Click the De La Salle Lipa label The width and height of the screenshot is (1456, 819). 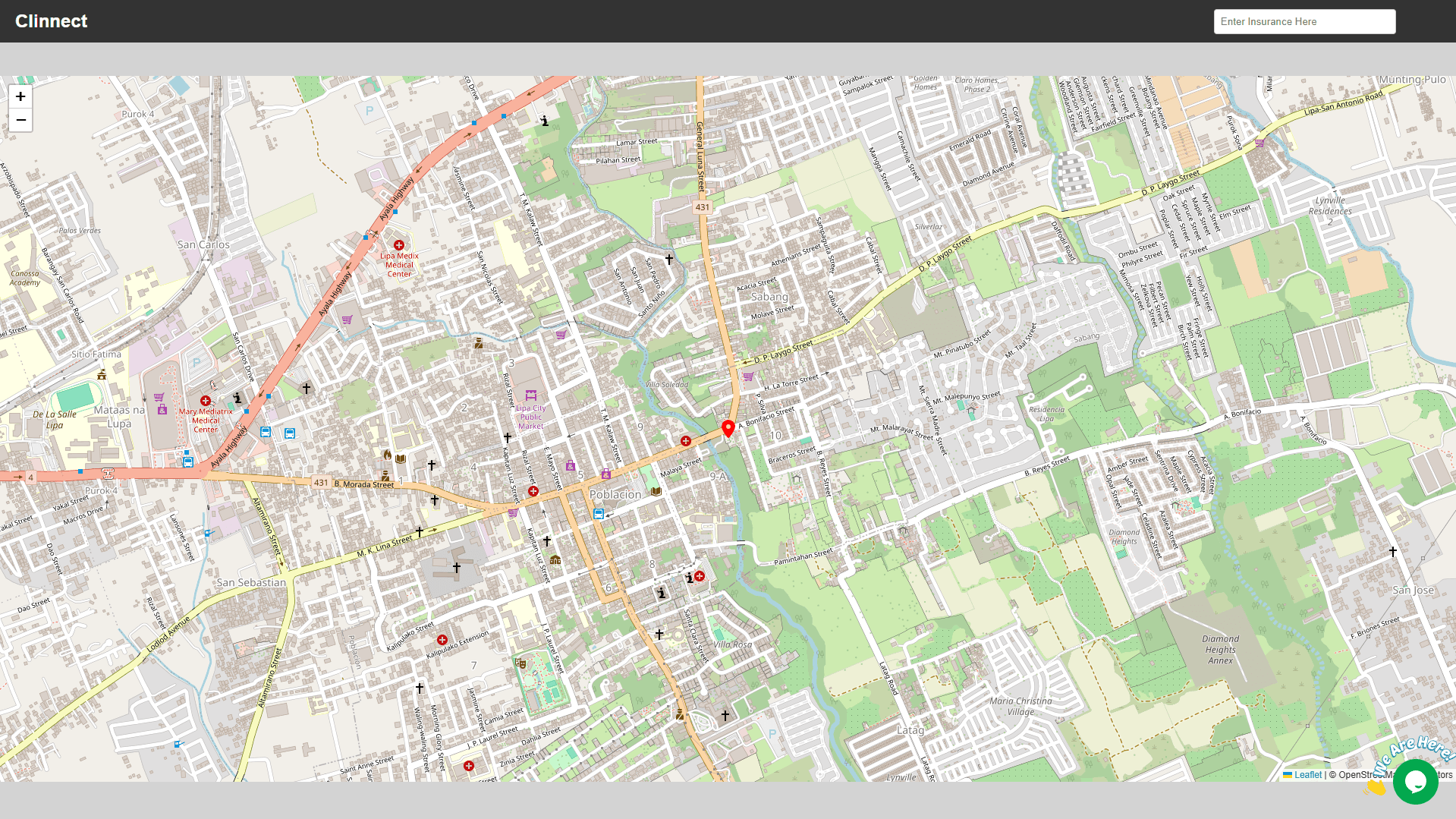pos(55,420)
